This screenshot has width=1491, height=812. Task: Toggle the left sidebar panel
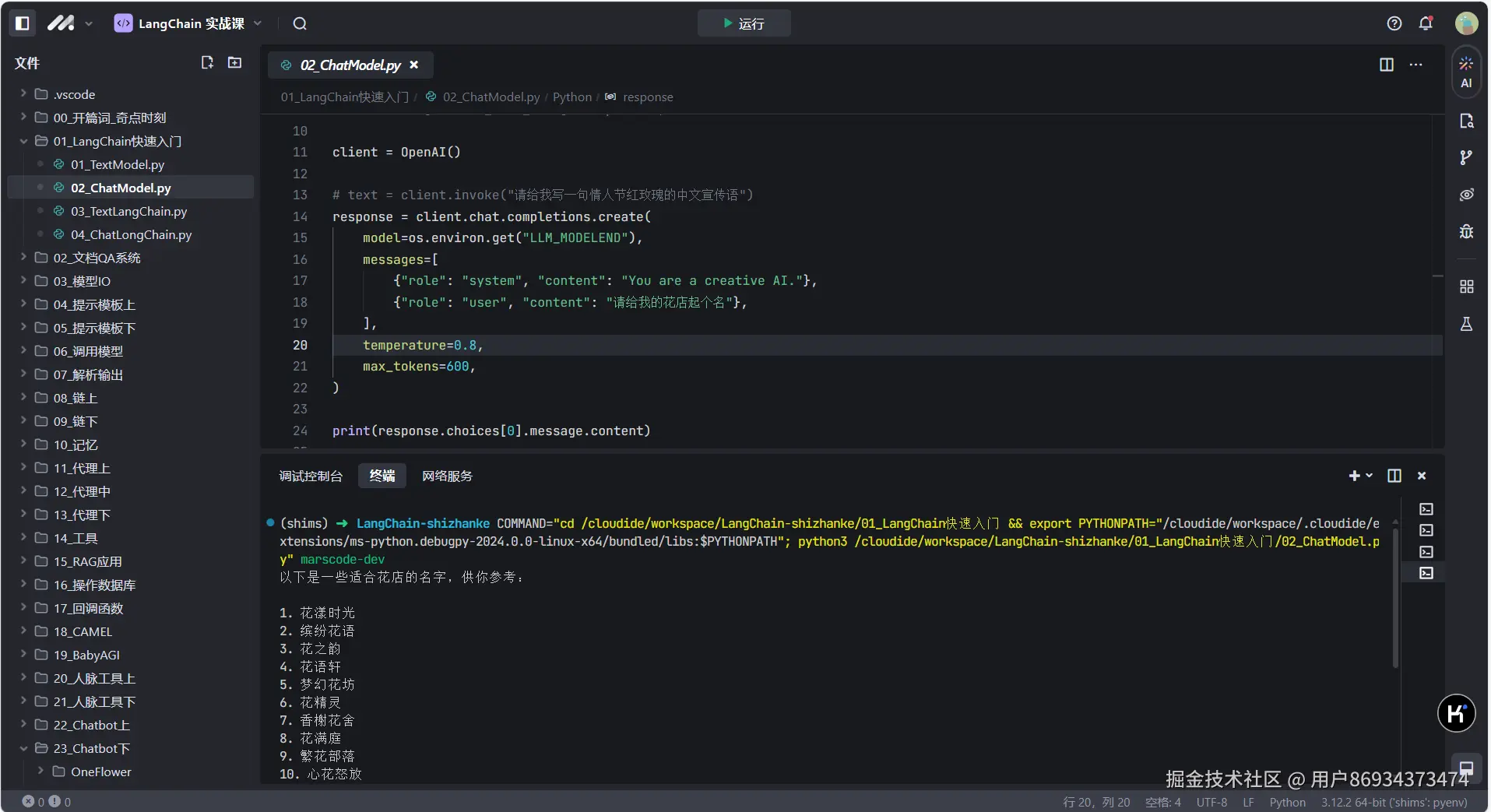(x=23, y=23)
